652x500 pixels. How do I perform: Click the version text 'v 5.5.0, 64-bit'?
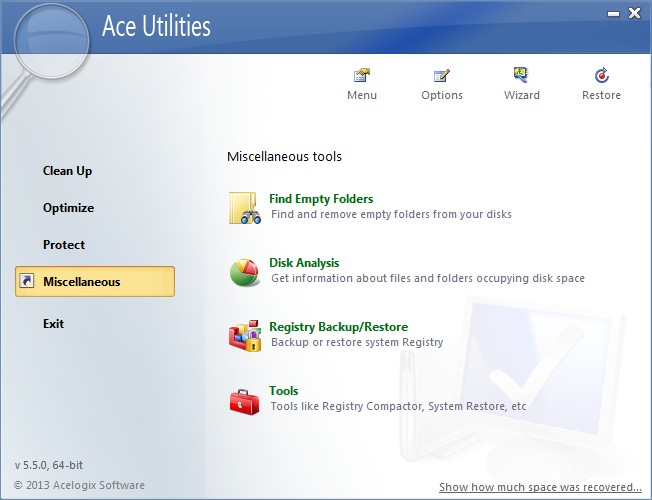point(49,465)
